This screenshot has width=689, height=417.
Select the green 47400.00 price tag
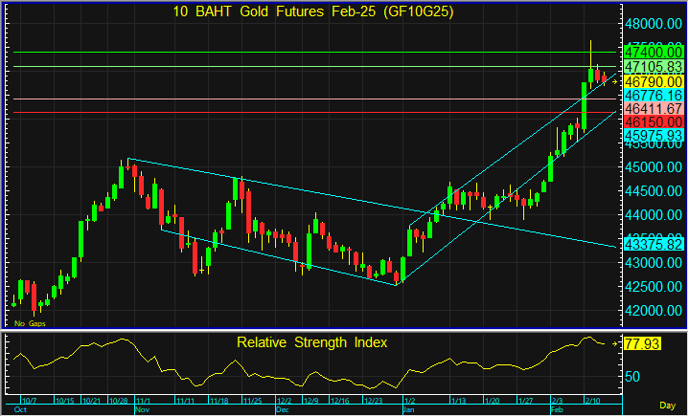click(652, 50)
